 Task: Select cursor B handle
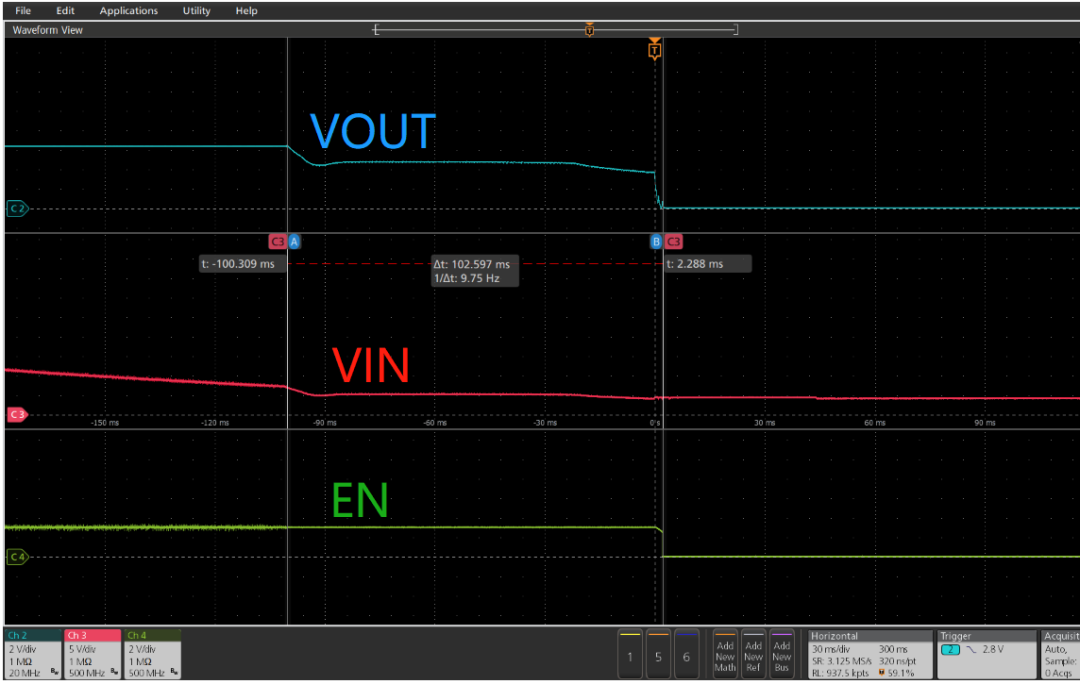click(656, 241)
